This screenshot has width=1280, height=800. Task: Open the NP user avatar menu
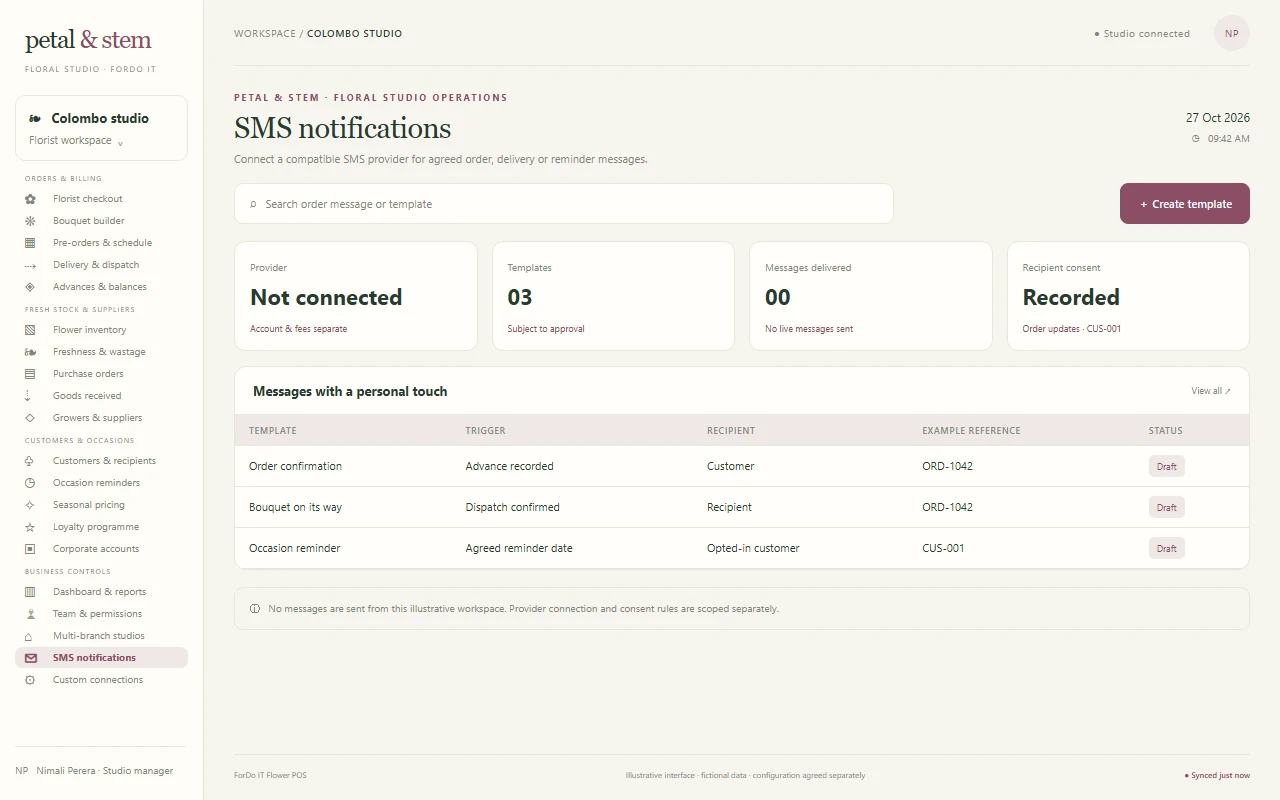(x=1232, y=33)
